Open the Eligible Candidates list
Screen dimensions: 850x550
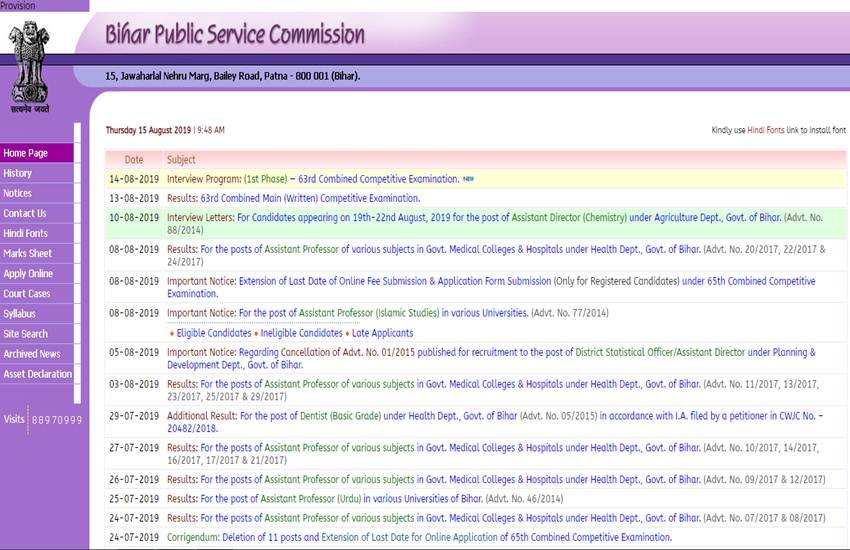[214, 333]
